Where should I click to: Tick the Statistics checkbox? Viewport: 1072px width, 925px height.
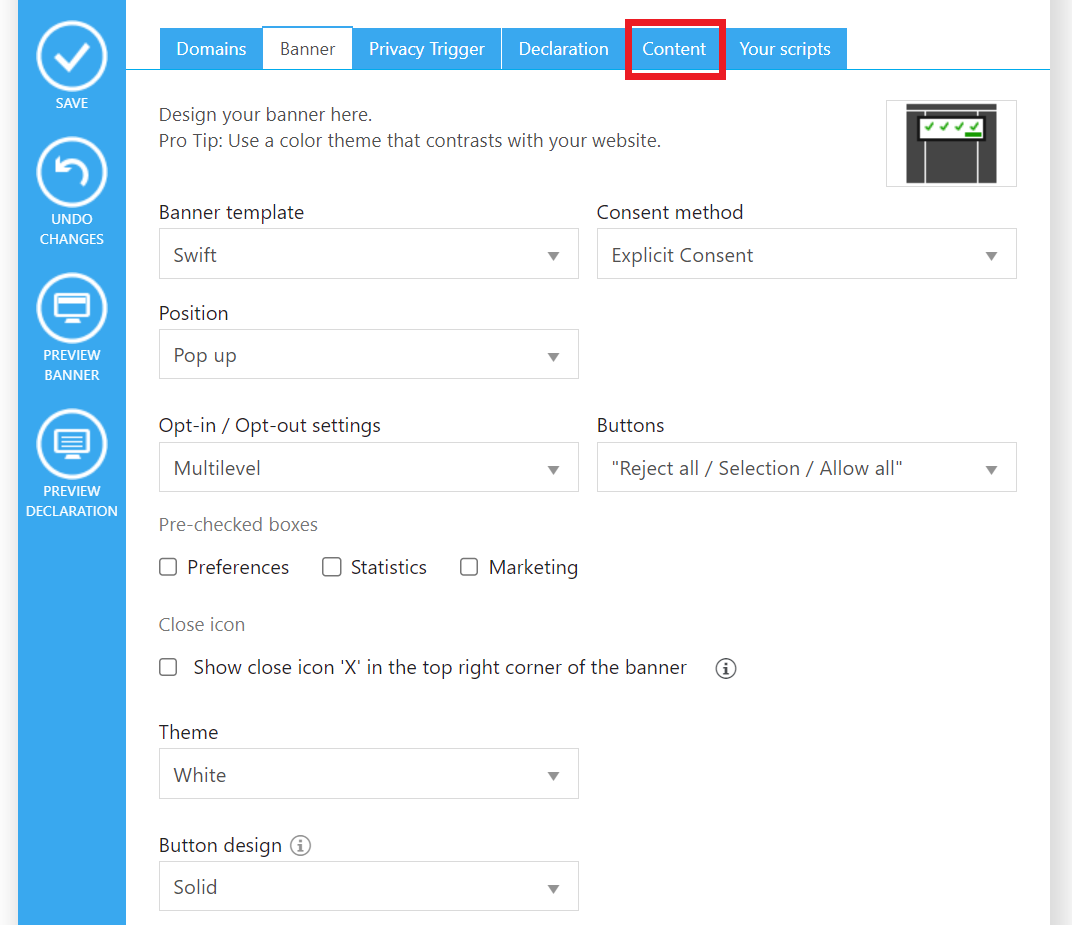(x=332, y=567)
